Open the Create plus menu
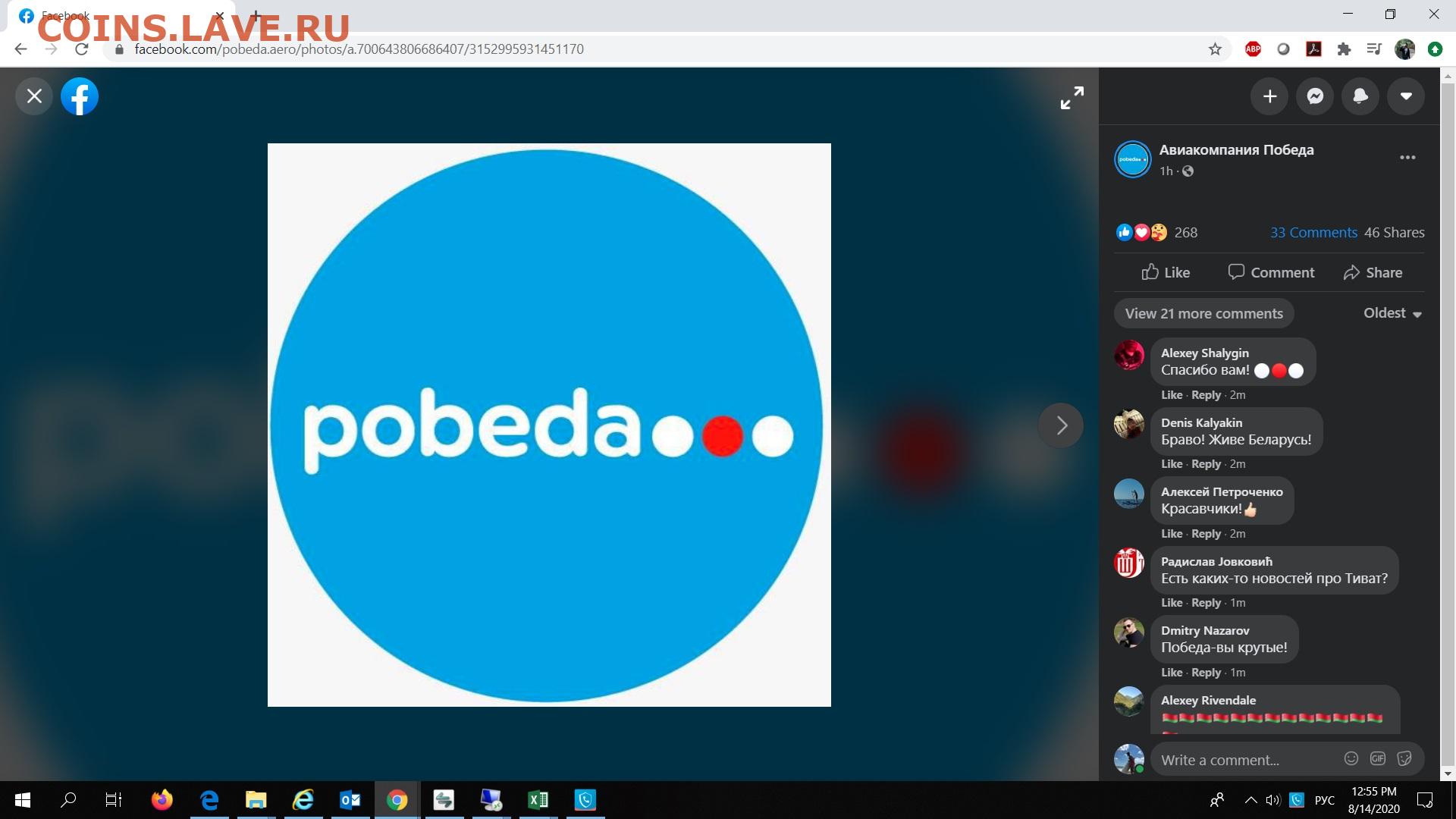Screen dimensions: 1456x819 coord(1269,96)
